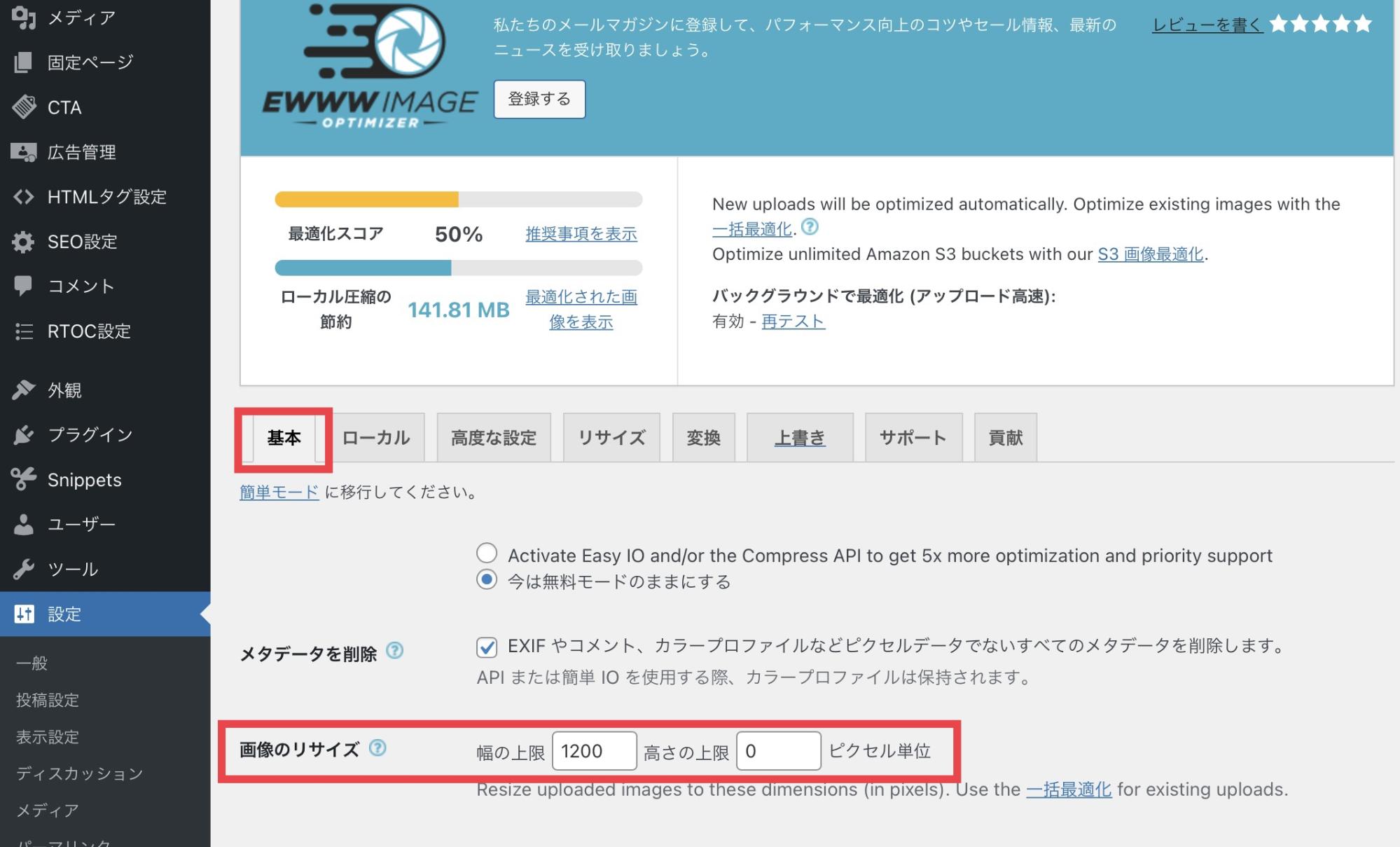The height and width of the screenshot is (847, 1400).
Task: Click the EWWW Image Optimizer logo
Action: tap(370, 67)
